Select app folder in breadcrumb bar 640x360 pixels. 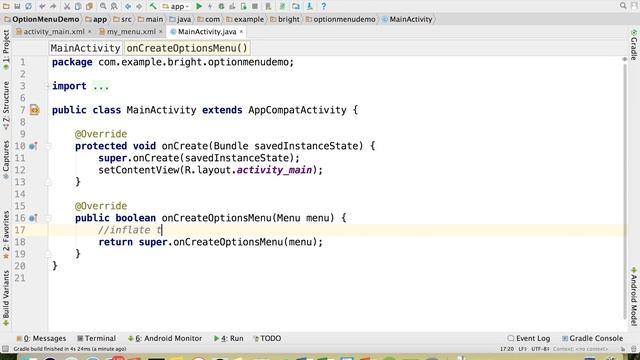click(x=96, y=19)
